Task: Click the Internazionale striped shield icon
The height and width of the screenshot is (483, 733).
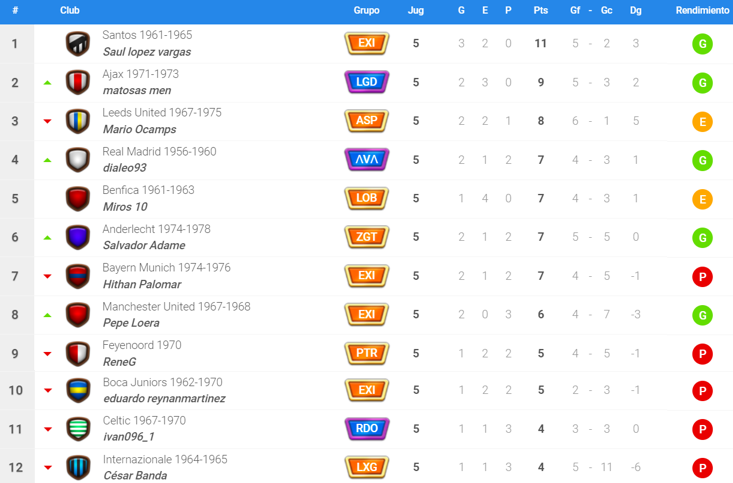Action: [x=78, y=467]
